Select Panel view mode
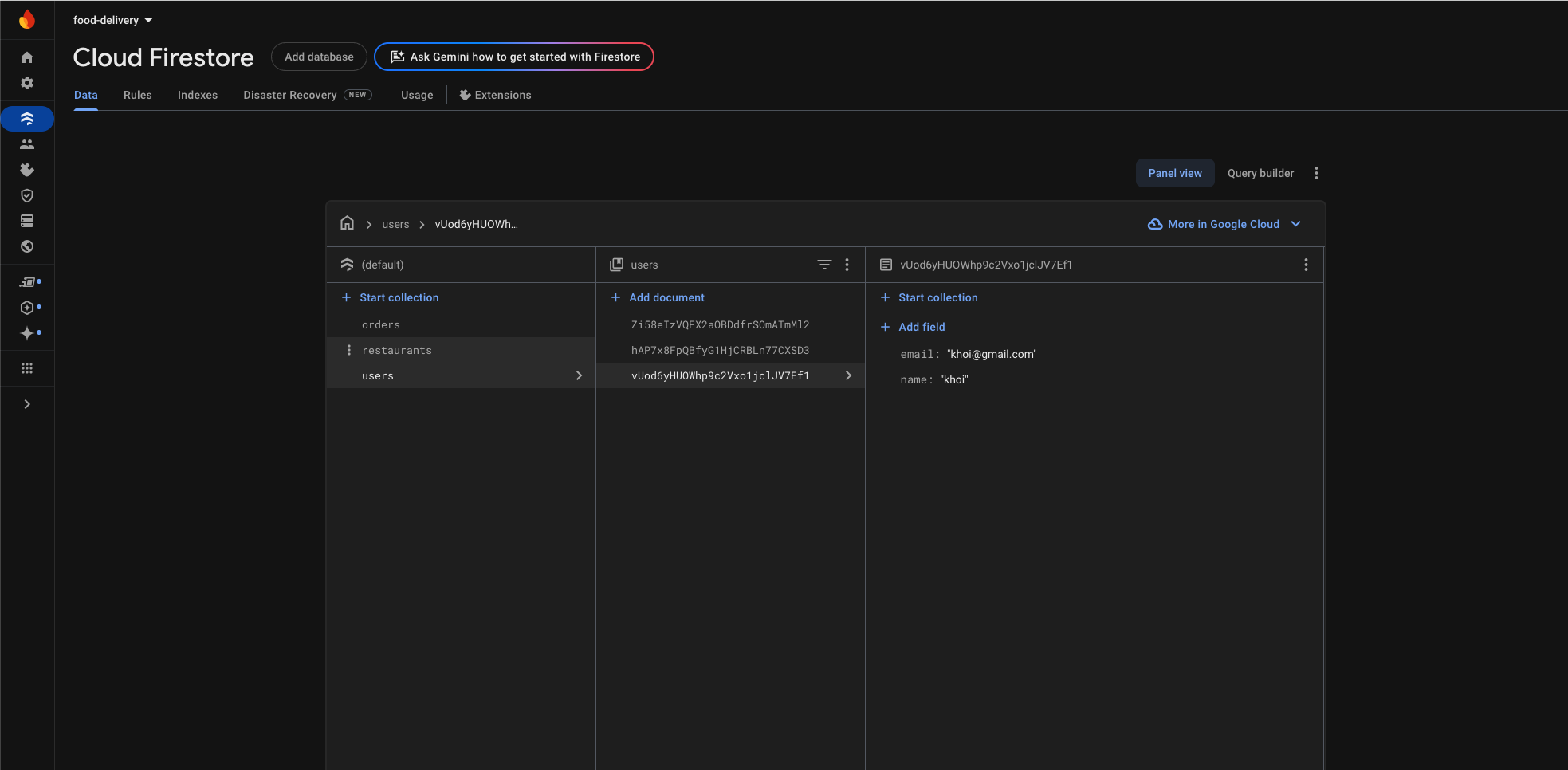This screenshot has height=770, width=1568. (1175, 173)
